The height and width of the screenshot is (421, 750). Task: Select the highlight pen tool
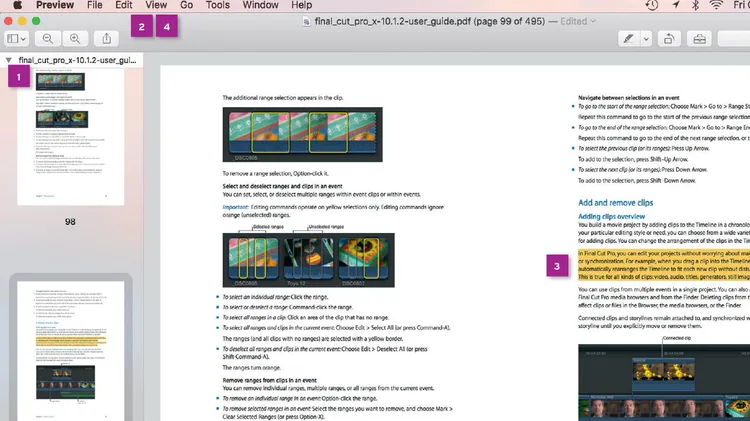[629, 39]
